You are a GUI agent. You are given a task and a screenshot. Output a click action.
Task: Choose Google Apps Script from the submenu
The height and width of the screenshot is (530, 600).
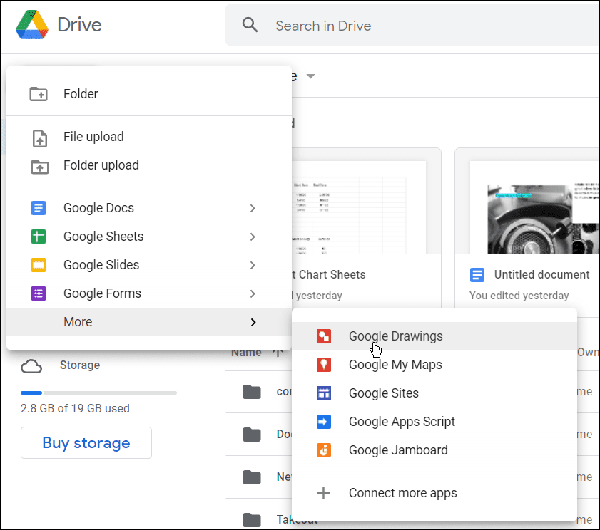434,422
